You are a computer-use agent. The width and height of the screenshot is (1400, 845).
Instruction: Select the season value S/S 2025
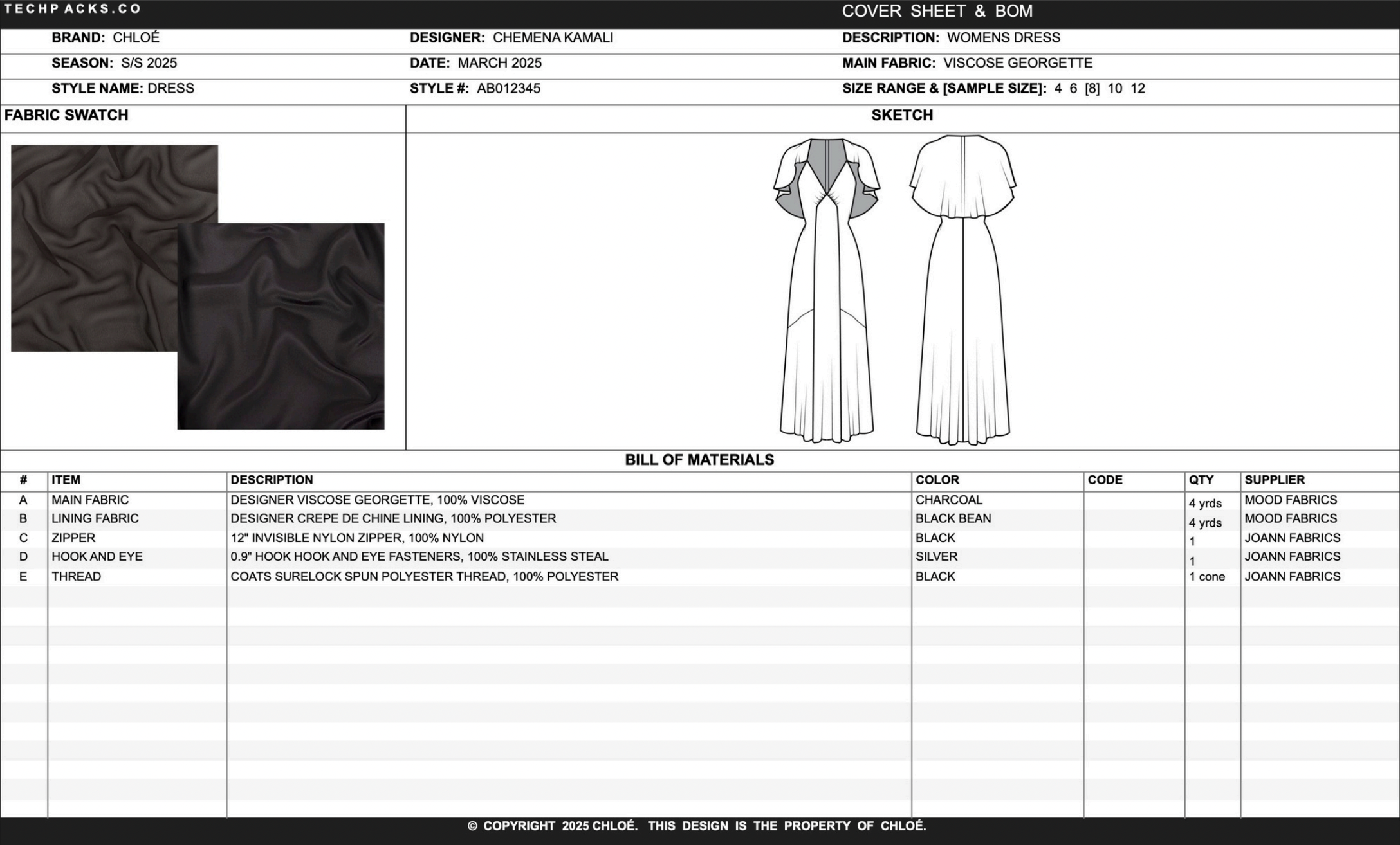tap(149, 63)
